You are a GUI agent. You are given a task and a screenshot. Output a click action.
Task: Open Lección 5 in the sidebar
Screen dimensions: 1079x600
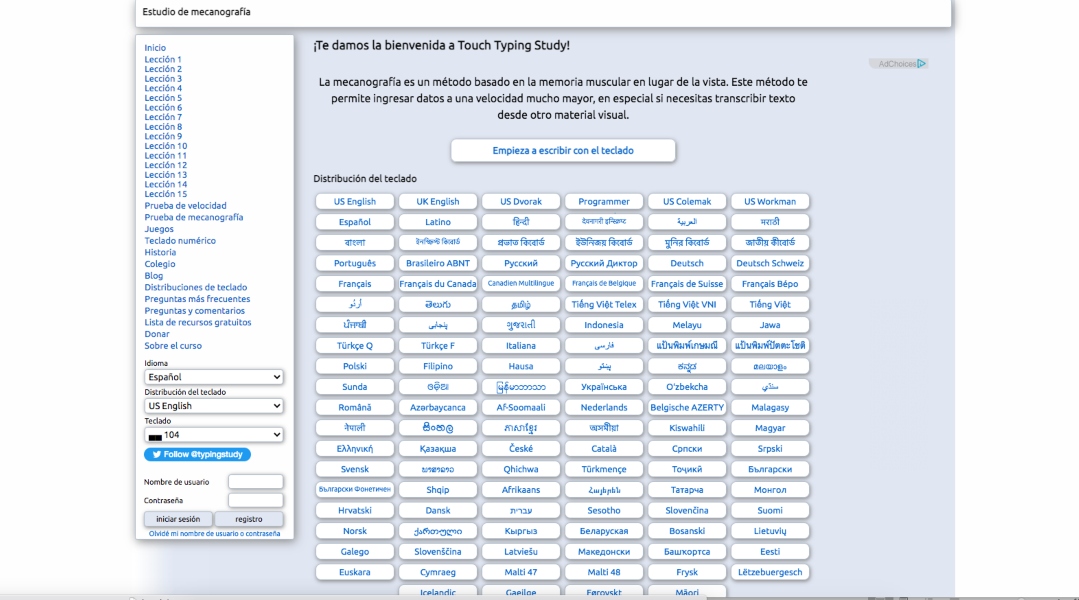click(163, 98)
